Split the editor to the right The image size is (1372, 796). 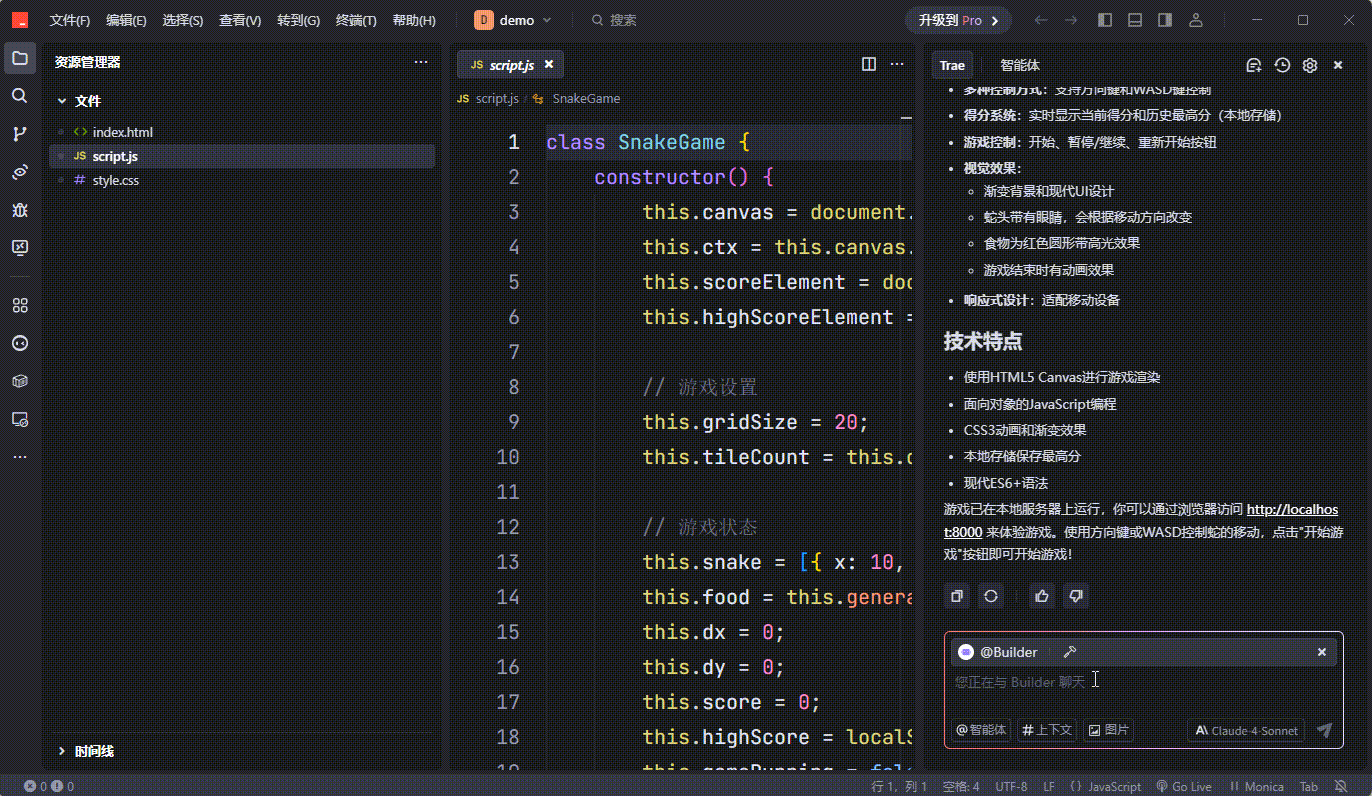(x=869, y=64)
